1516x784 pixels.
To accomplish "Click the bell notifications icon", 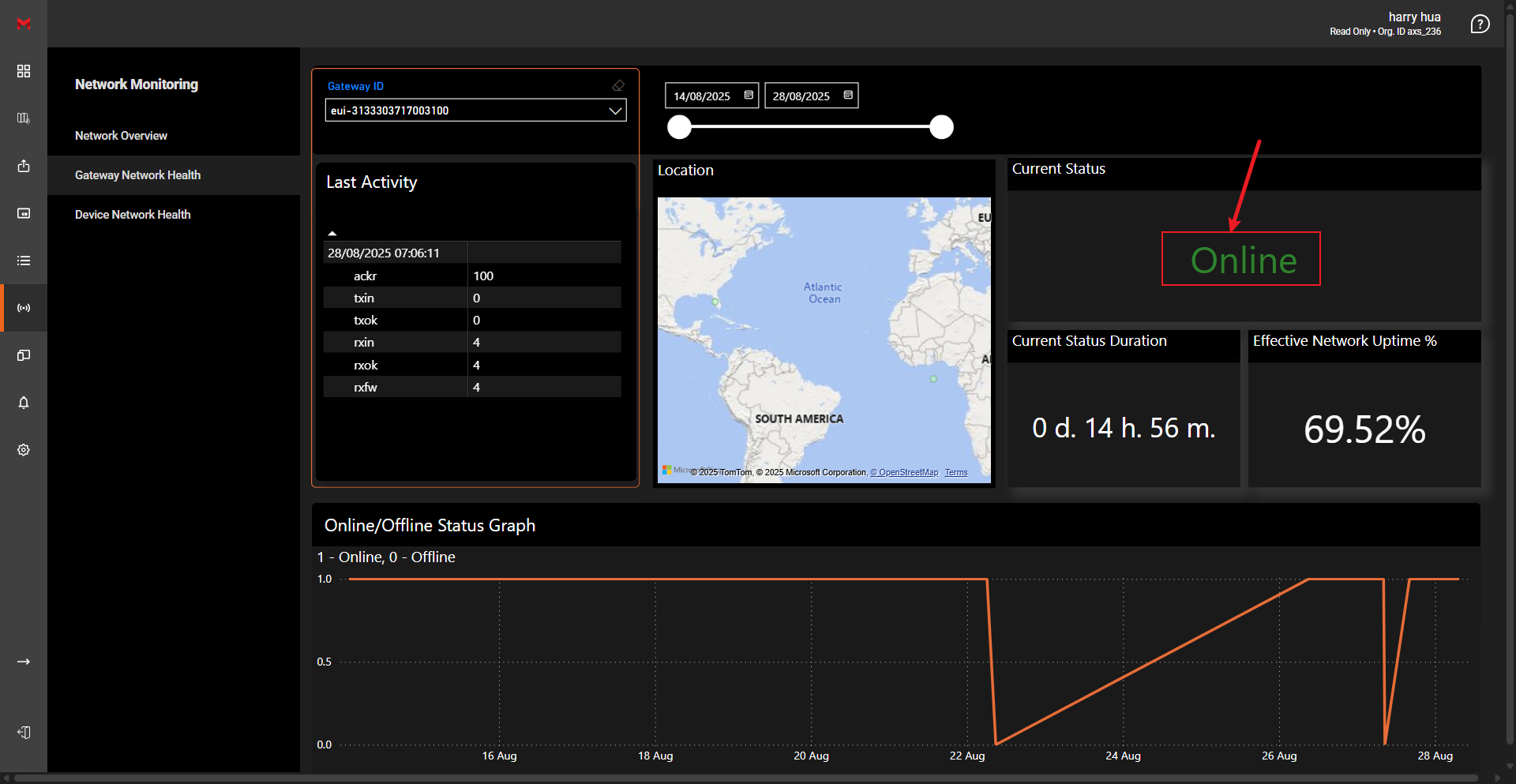I will tap(24, 403).
